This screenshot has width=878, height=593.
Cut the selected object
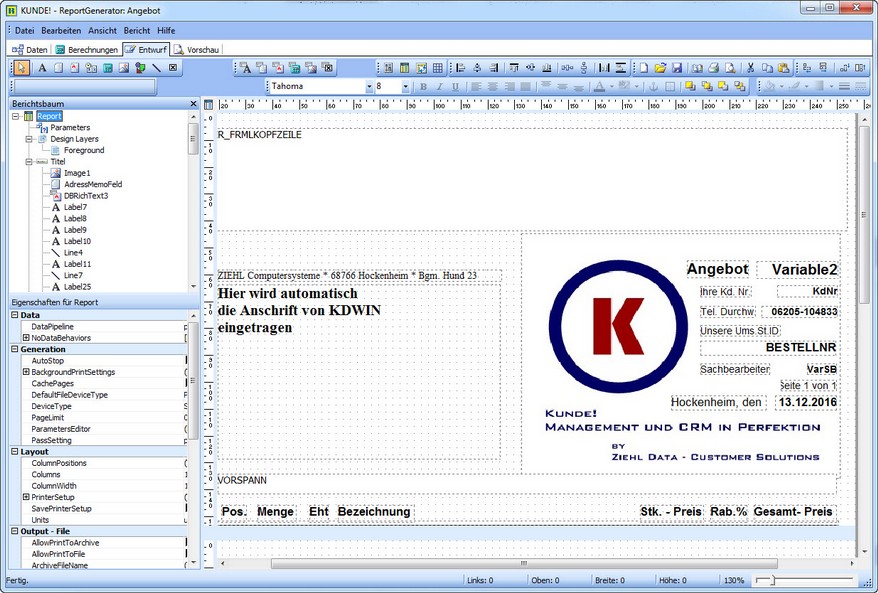click(750, 68)
